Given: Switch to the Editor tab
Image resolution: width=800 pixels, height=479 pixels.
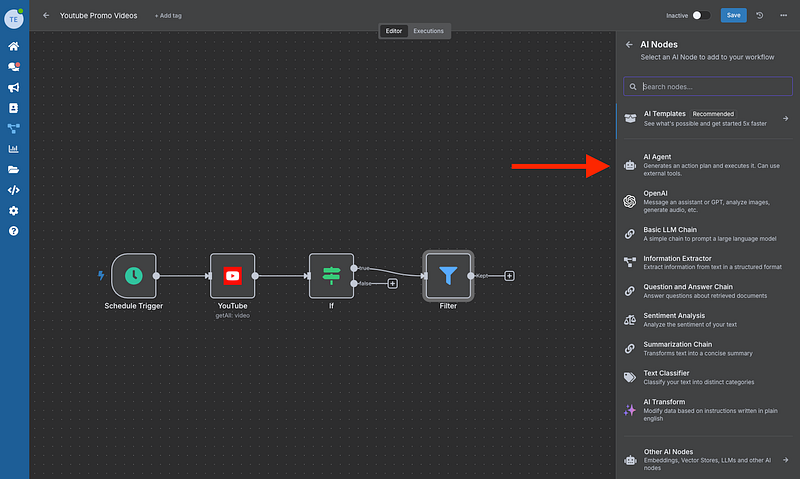Looking at the screenshot, I should (x=394, y=31).
